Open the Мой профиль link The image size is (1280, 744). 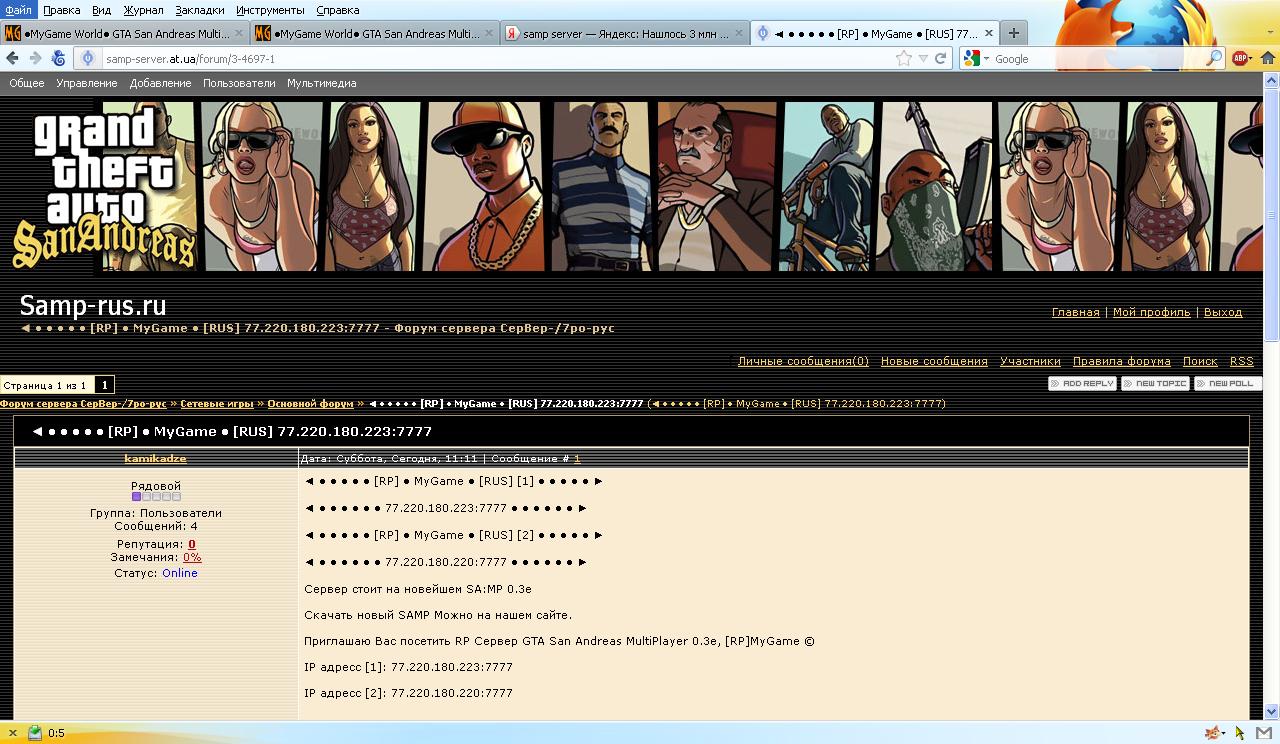click(1151, 312)
